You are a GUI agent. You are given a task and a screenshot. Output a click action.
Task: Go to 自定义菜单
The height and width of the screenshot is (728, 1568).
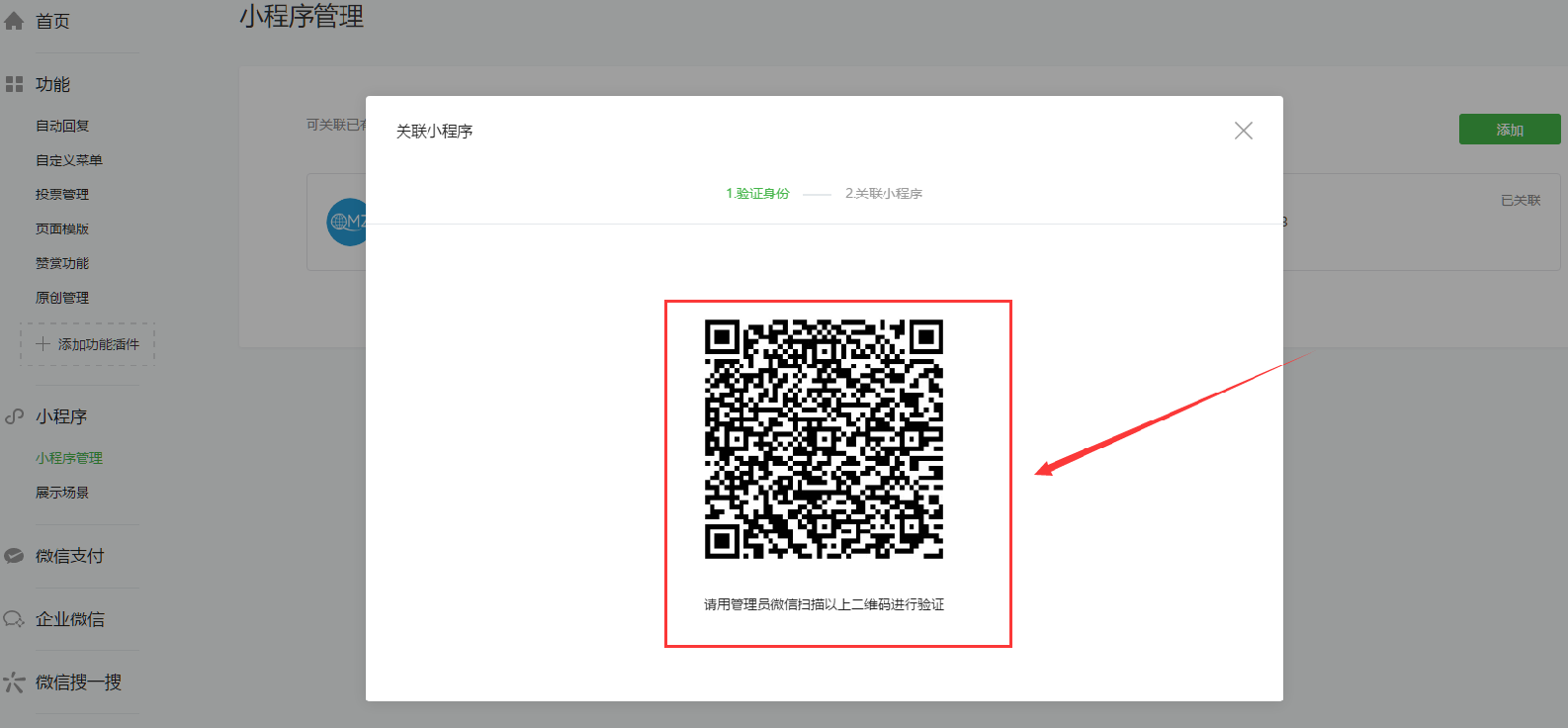(x=69, y=160)
